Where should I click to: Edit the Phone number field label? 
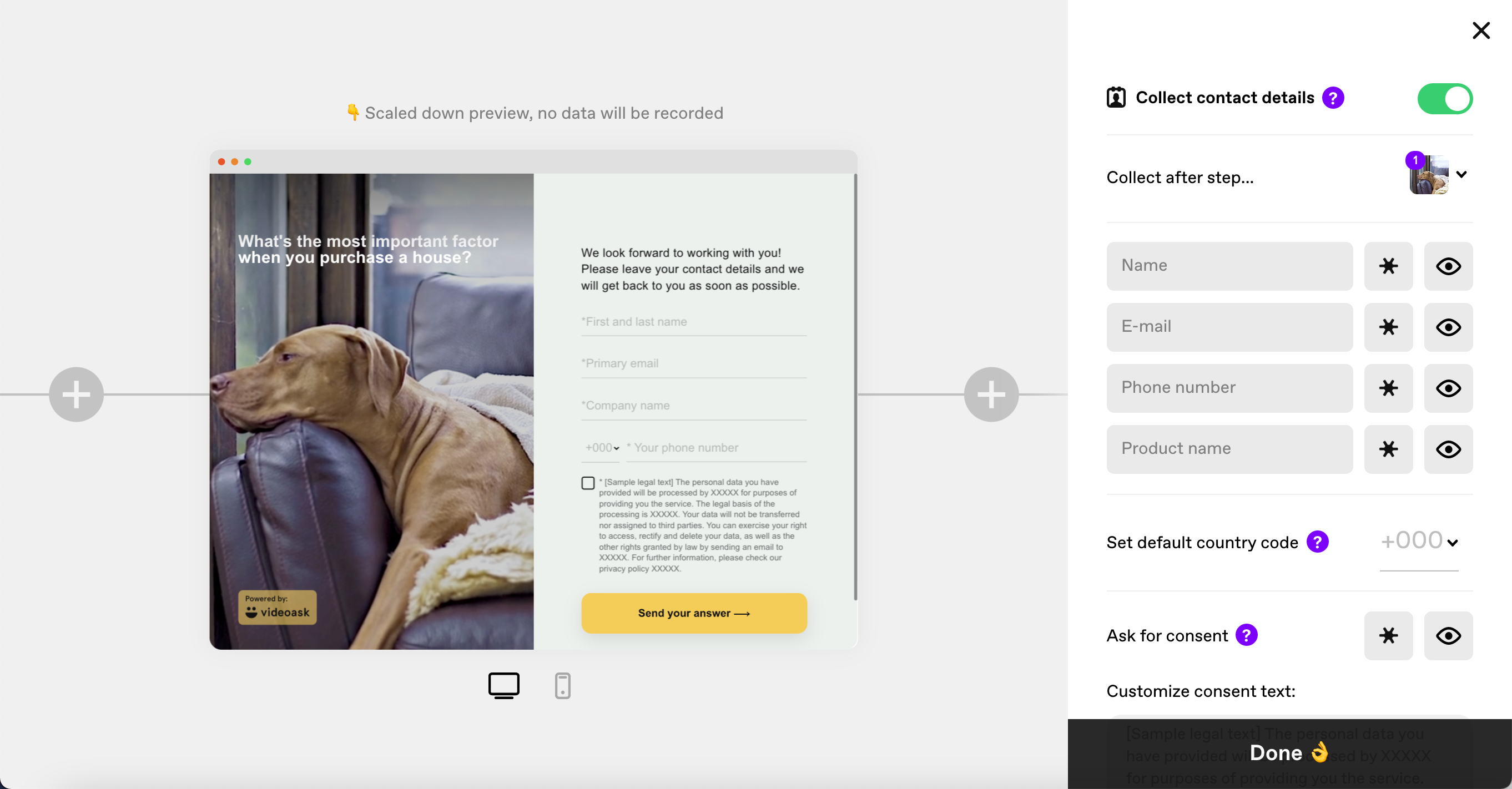click(x=1229, y=388)
